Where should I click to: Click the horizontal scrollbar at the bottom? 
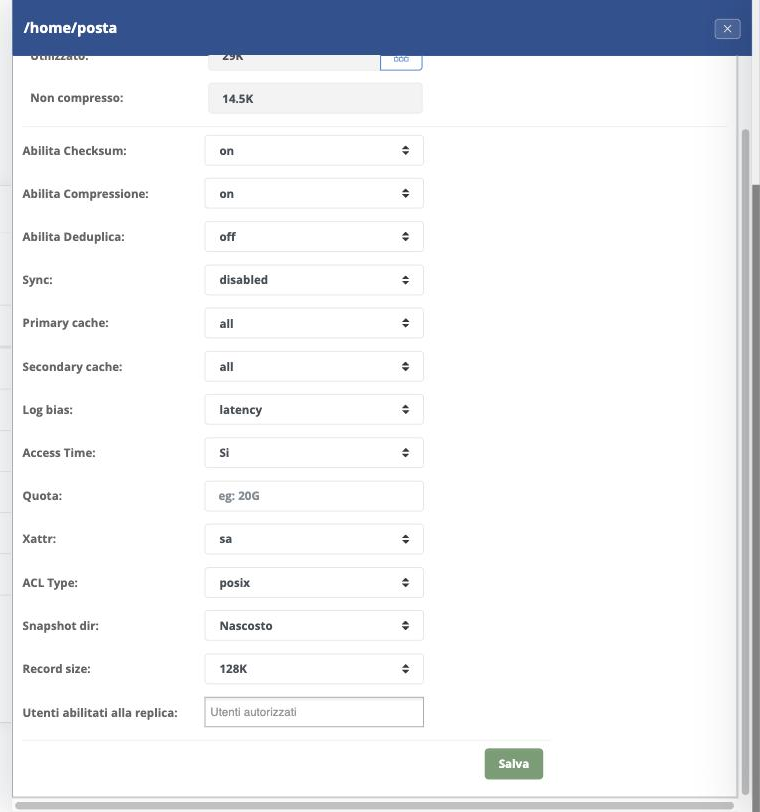374,806
